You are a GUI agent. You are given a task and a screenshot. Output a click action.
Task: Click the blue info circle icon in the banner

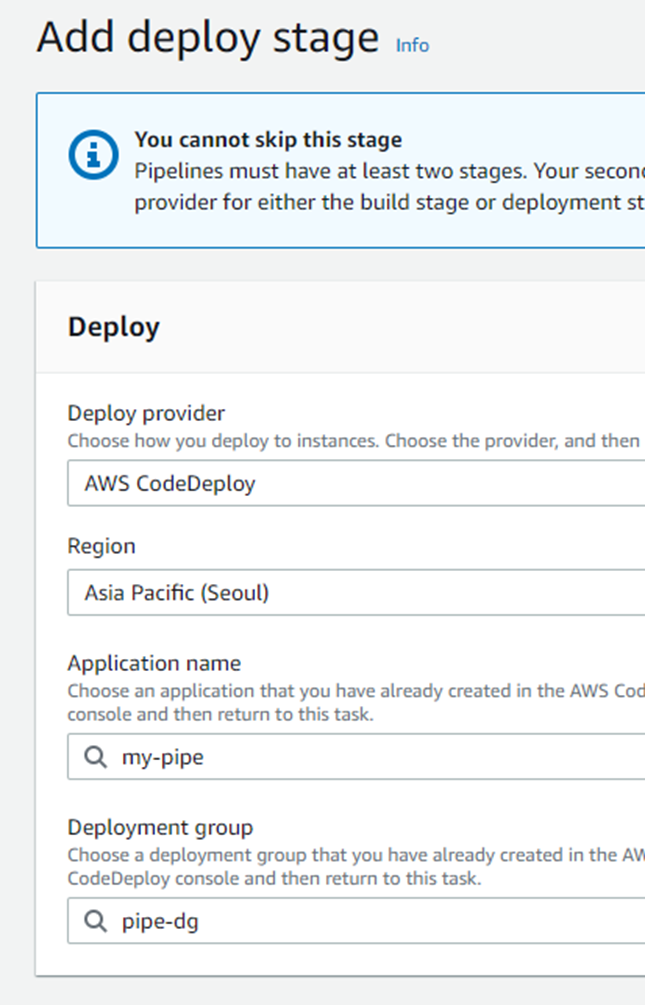[94, 154]
